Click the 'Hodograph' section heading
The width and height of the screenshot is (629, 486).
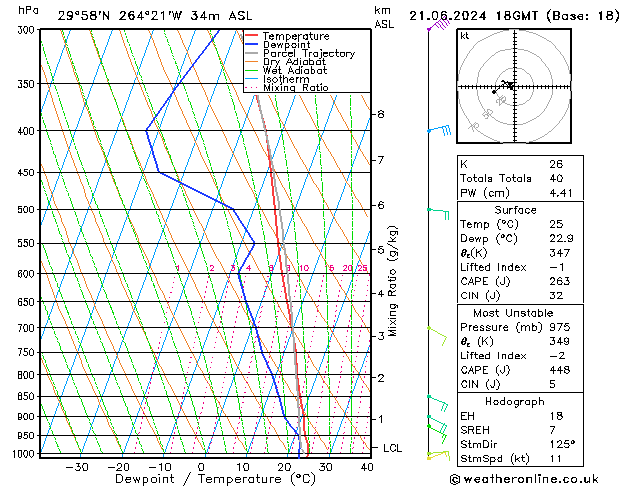pos(515,401)
